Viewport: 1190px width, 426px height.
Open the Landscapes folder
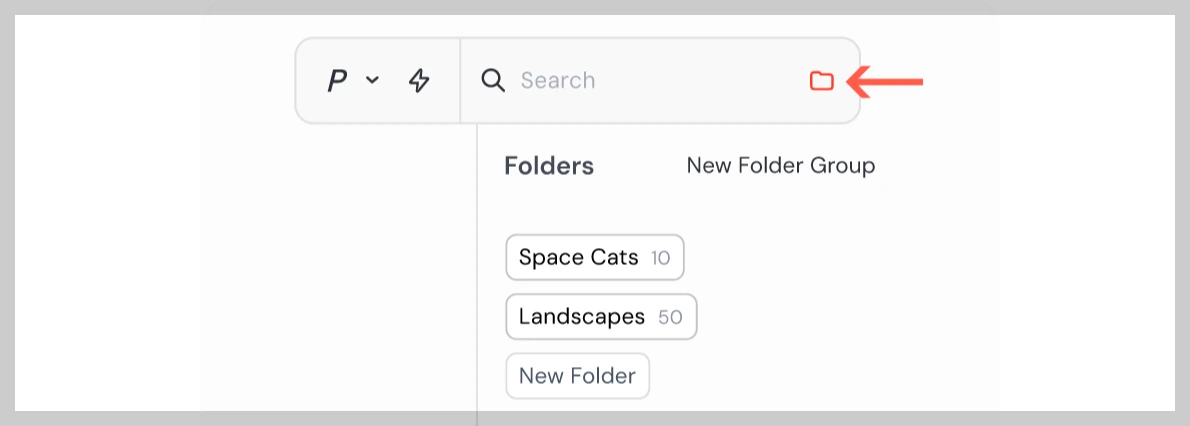click(582, 317)
